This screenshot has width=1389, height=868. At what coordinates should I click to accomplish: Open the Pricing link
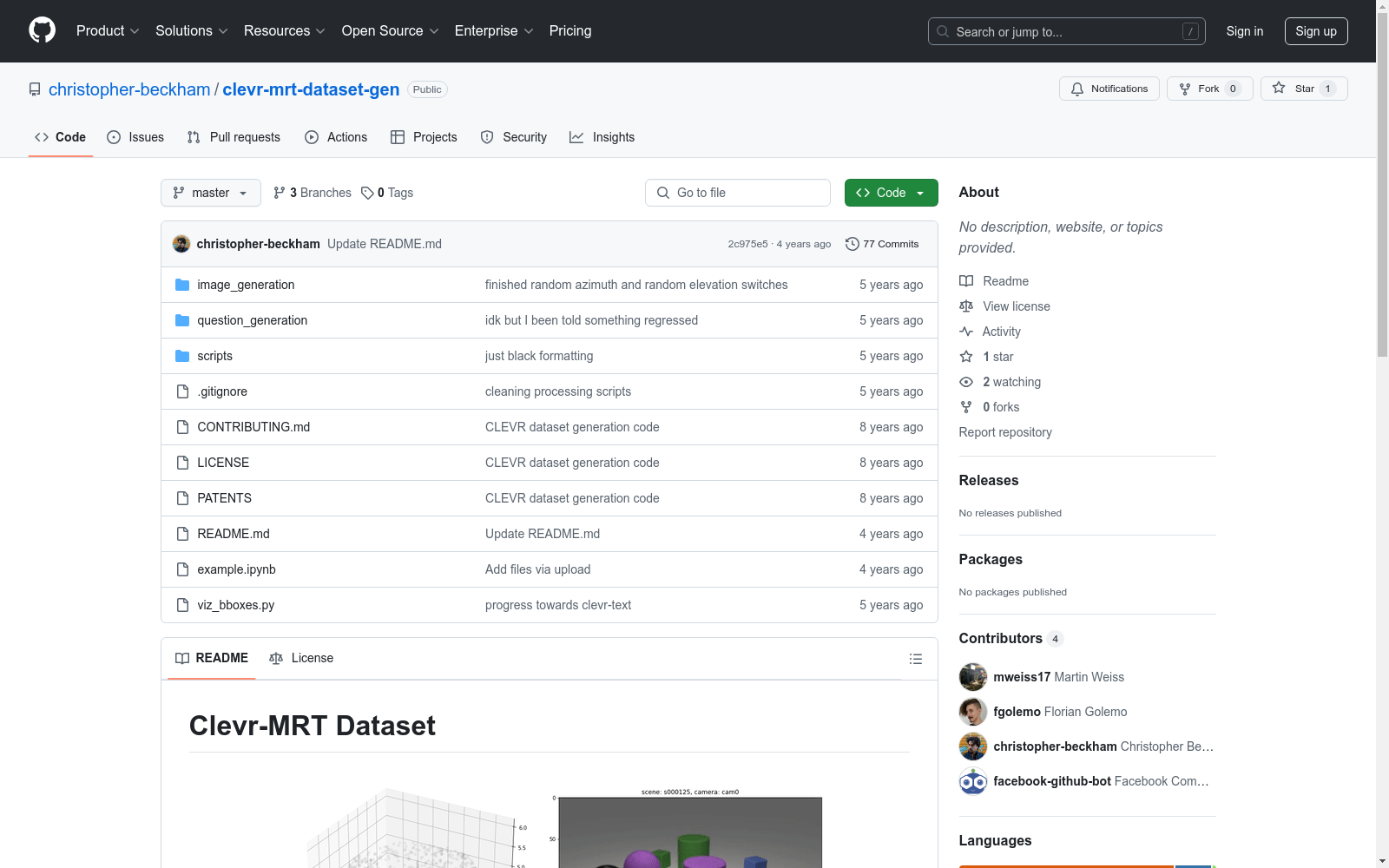pos(570,30)
